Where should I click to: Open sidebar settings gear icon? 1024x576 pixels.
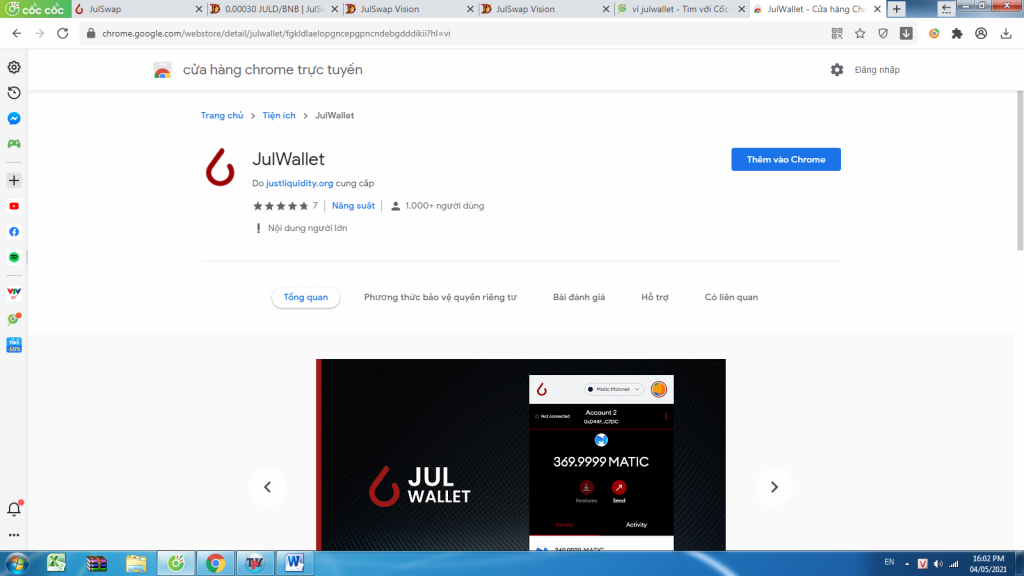[x=14, y=67]
